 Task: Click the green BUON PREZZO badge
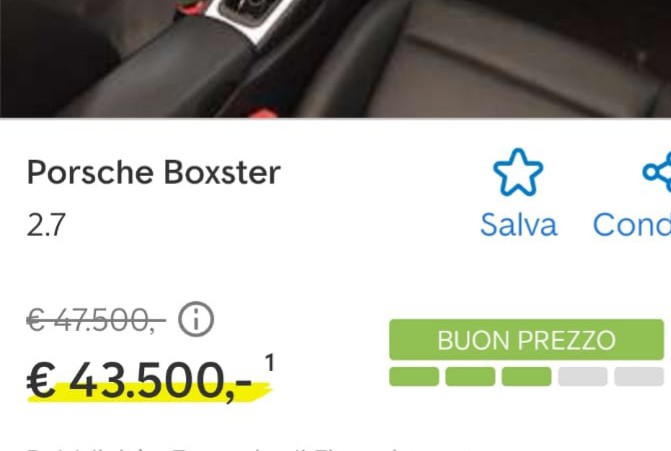(526, 340)
